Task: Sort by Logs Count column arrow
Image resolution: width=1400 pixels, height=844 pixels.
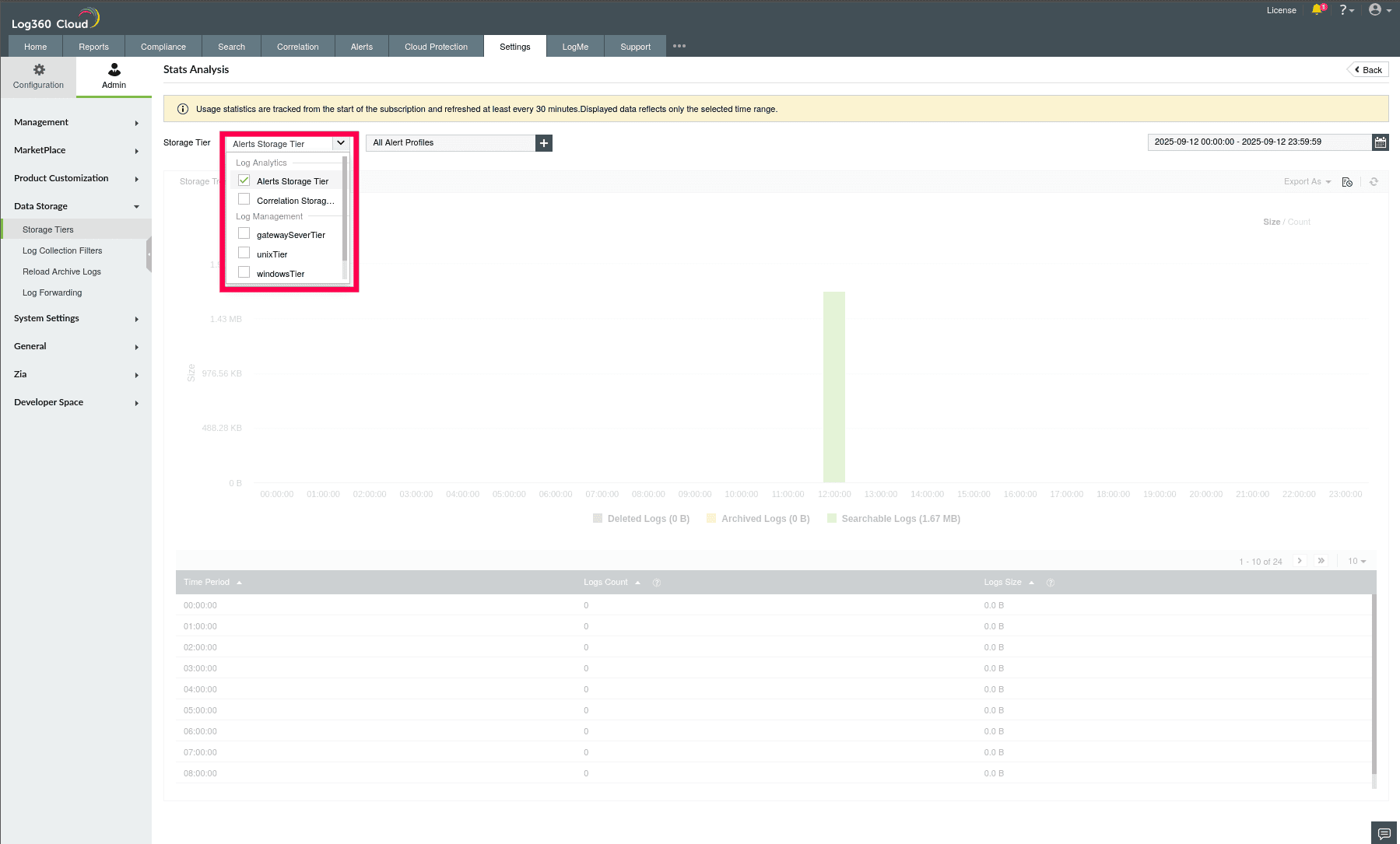Action: tap(637, 583)
